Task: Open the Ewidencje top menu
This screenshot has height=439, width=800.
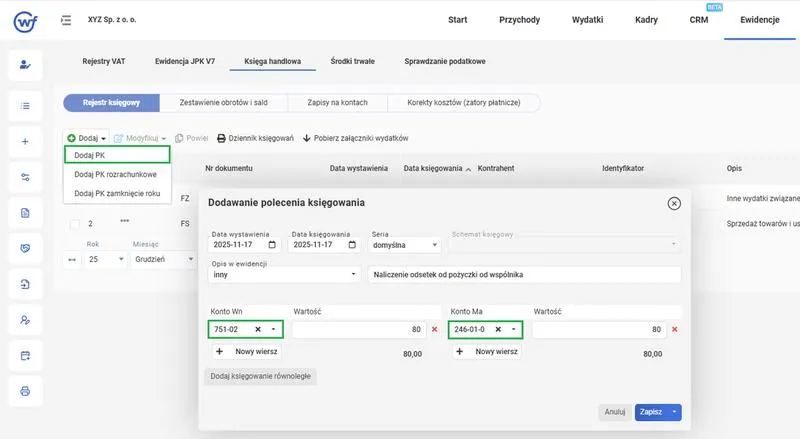Action: (x=760, y=20)
